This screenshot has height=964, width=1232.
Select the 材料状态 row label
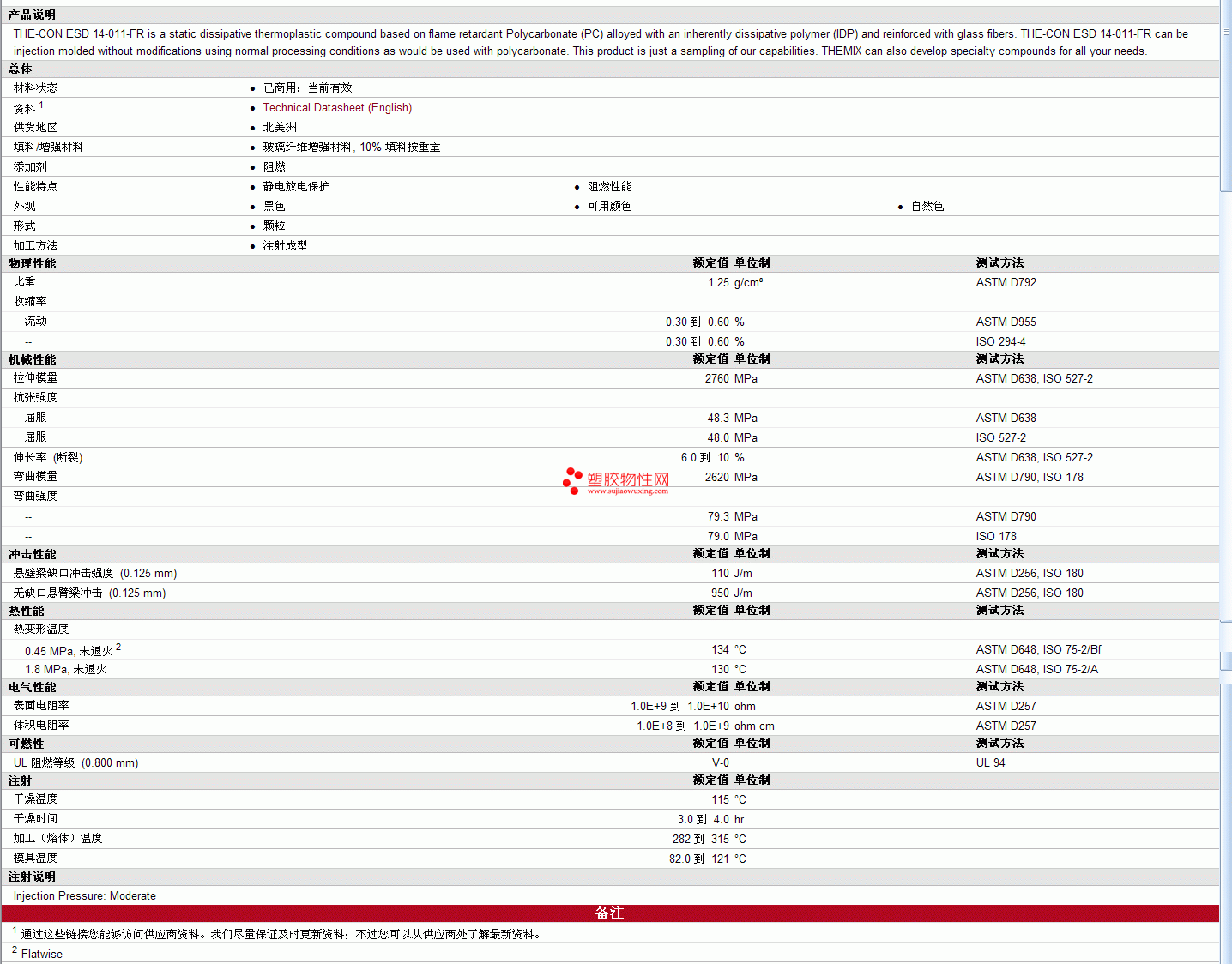[36, 87]
